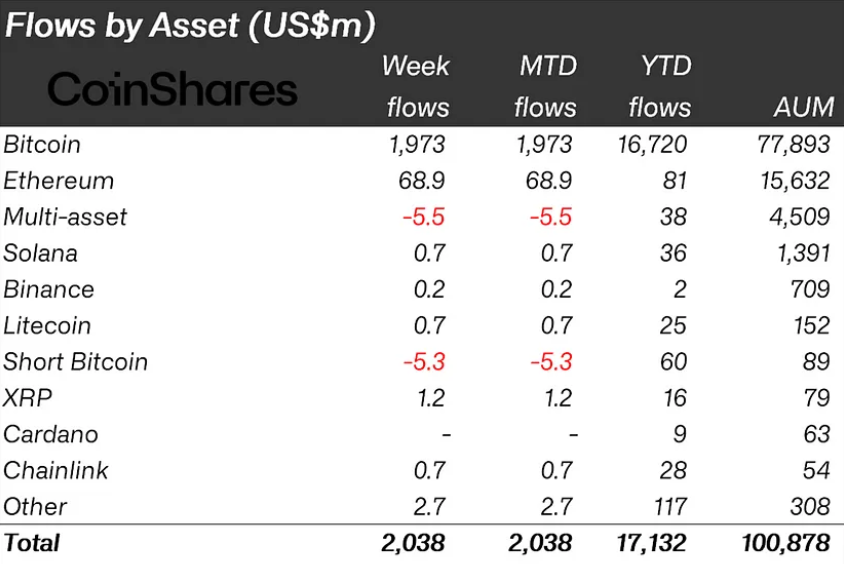Click the AUM column header
This screenshot has height=564, width=844.
click(x=804, y=107)
